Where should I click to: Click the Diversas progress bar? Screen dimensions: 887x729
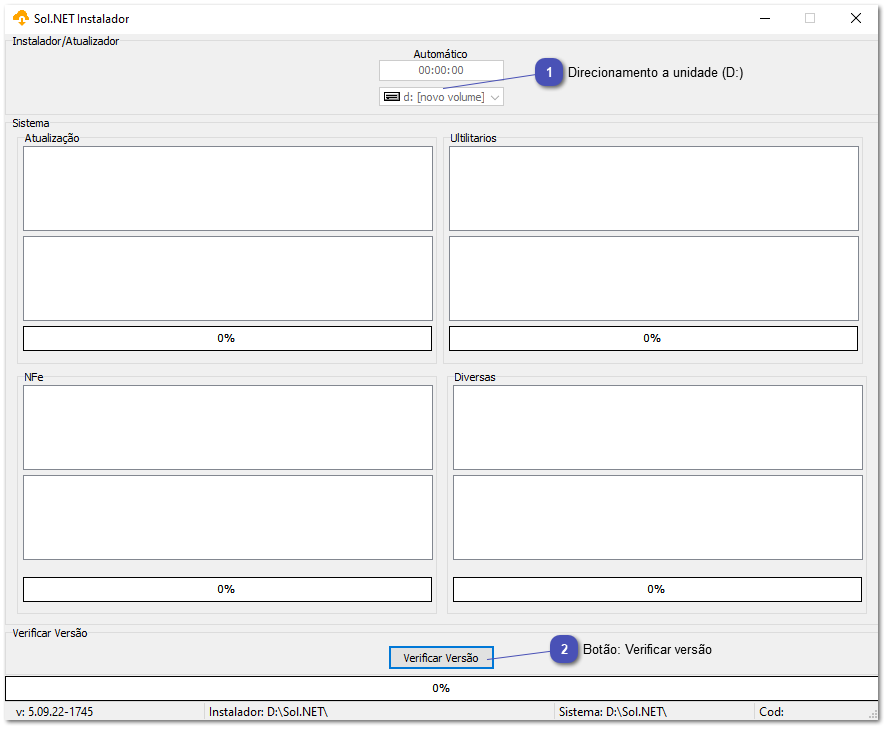click(657, 589)
